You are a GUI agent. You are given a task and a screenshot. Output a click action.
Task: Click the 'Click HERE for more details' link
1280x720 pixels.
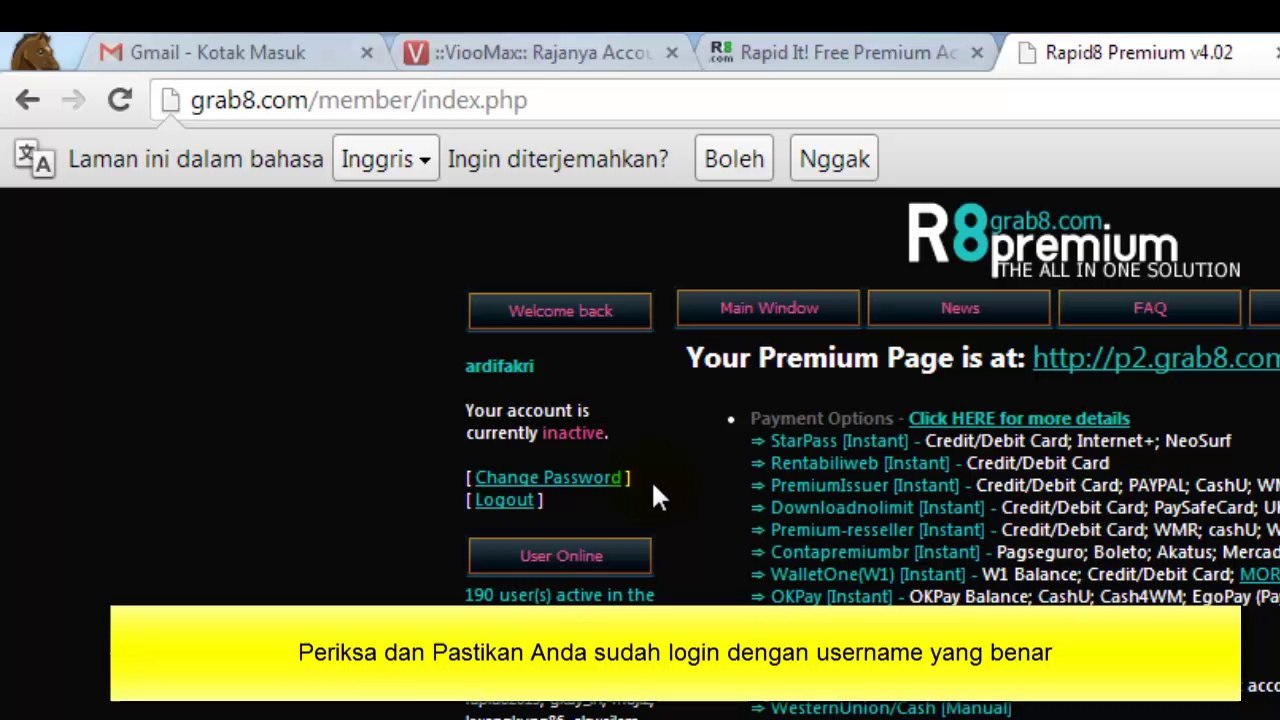click(x=1019, y=419)
